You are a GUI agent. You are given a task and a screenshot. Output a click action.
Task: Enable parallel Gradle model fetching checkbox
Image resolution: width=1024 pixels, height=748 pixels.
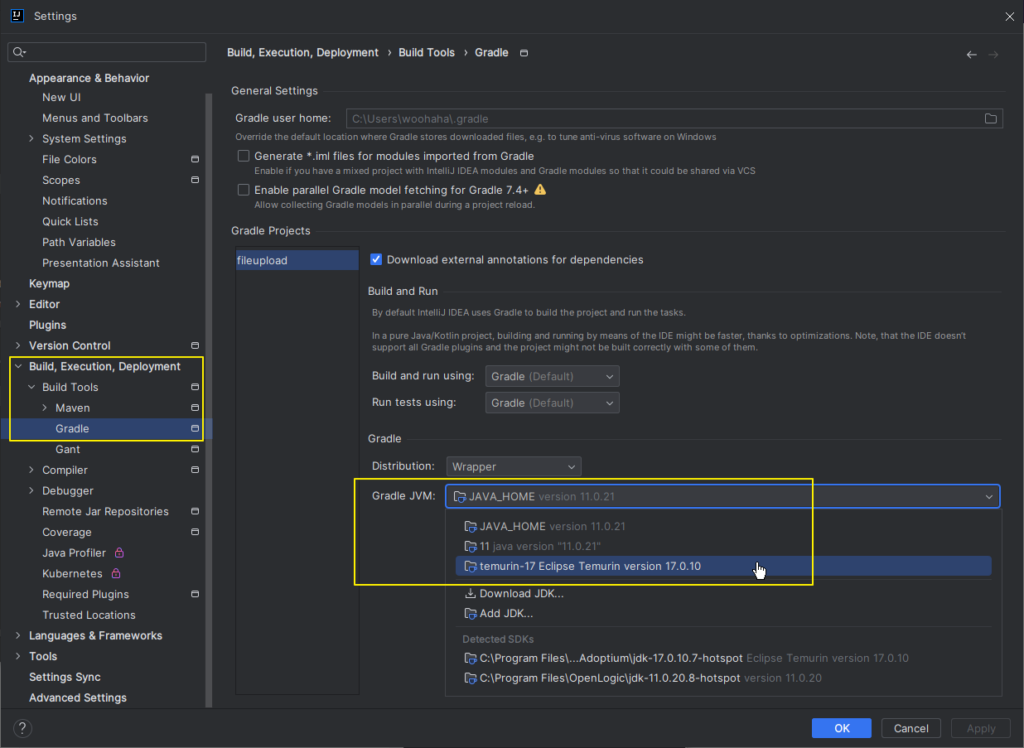[x=244, y=189]
